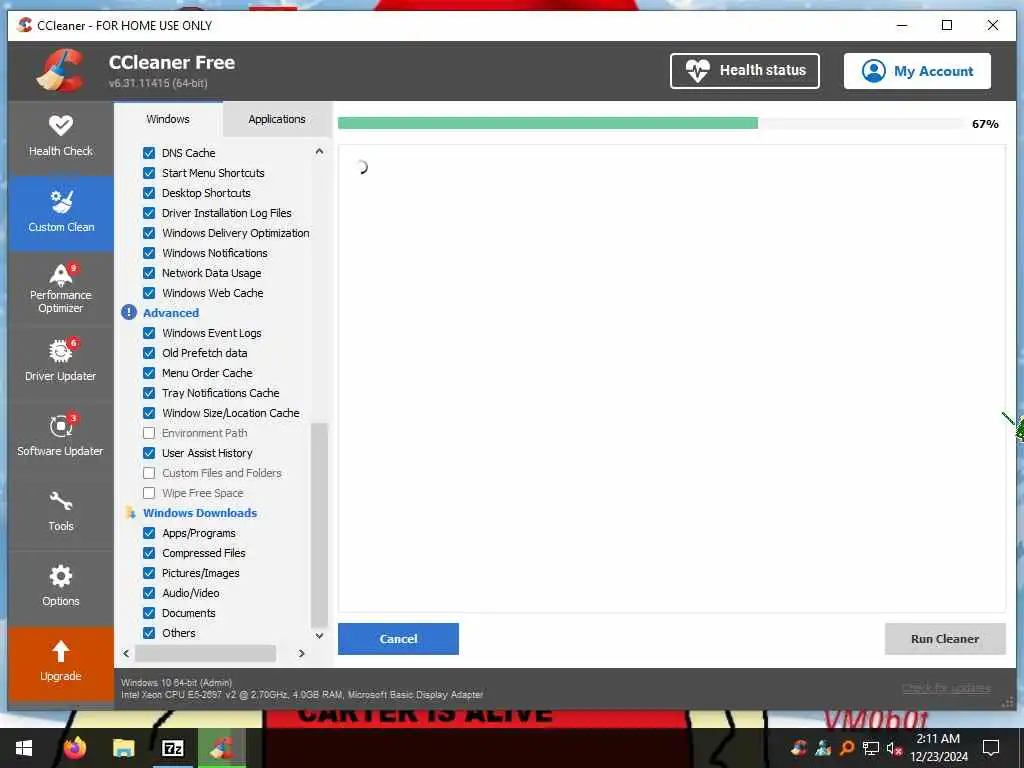Click the muted volume tray icon
This screenshot has height=768, width=1024.
[x=894, y=748]
